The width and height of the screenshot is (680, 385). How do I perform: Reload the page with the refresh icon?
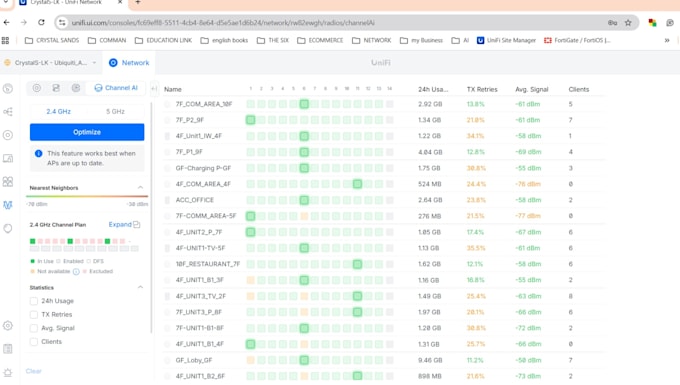click(x=41, y=23)
